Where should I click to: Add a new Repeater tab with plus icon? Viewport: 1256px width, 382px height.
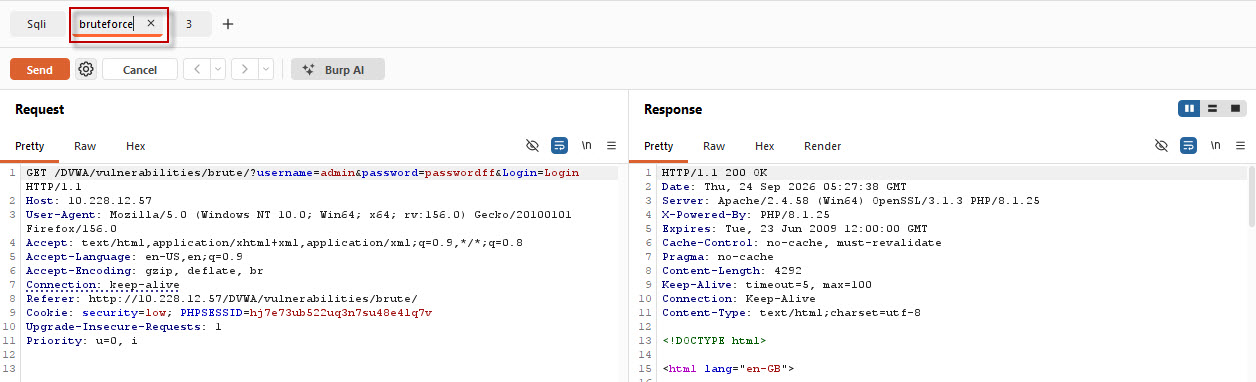(228, 24)
